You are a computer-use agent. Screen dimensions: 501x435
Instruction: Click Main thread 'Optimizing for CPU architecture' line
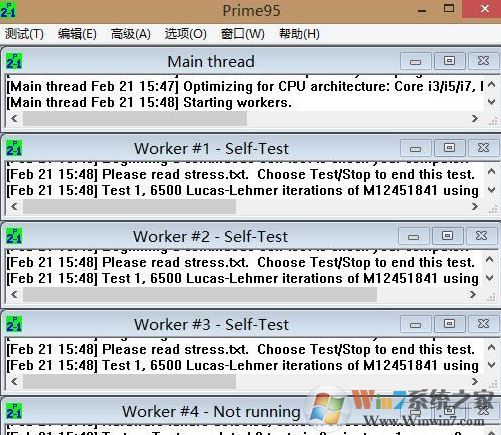(245, 86)
